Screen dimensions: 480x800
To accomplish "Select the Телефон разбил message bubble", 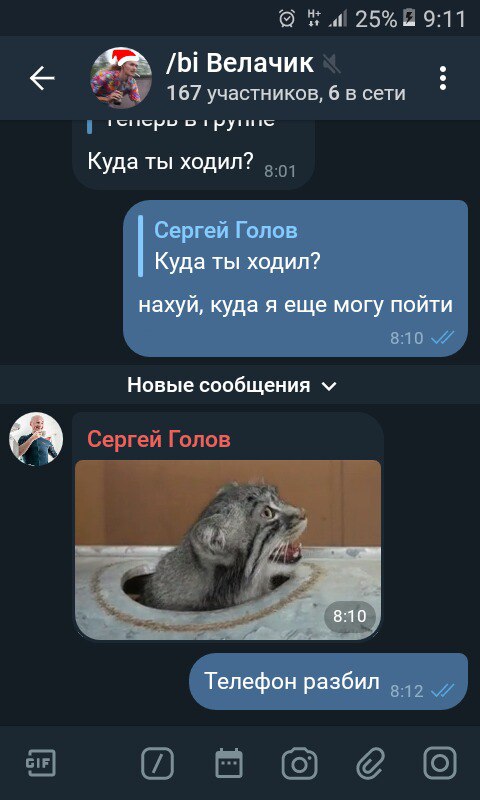I will click(329, 681).
